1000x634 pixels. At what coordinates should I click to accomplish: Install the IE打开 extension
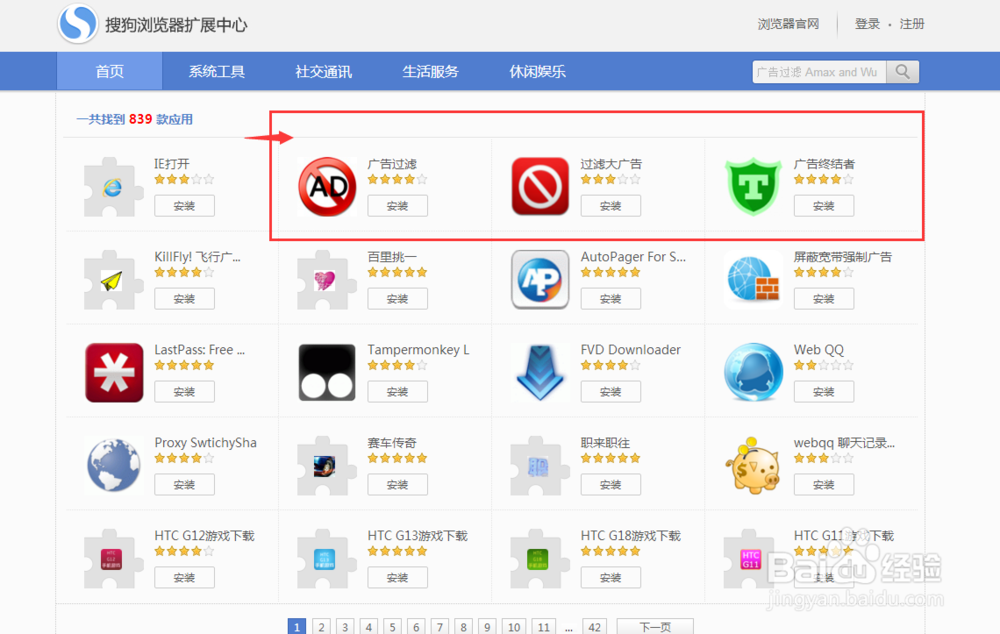coord(184,206)
